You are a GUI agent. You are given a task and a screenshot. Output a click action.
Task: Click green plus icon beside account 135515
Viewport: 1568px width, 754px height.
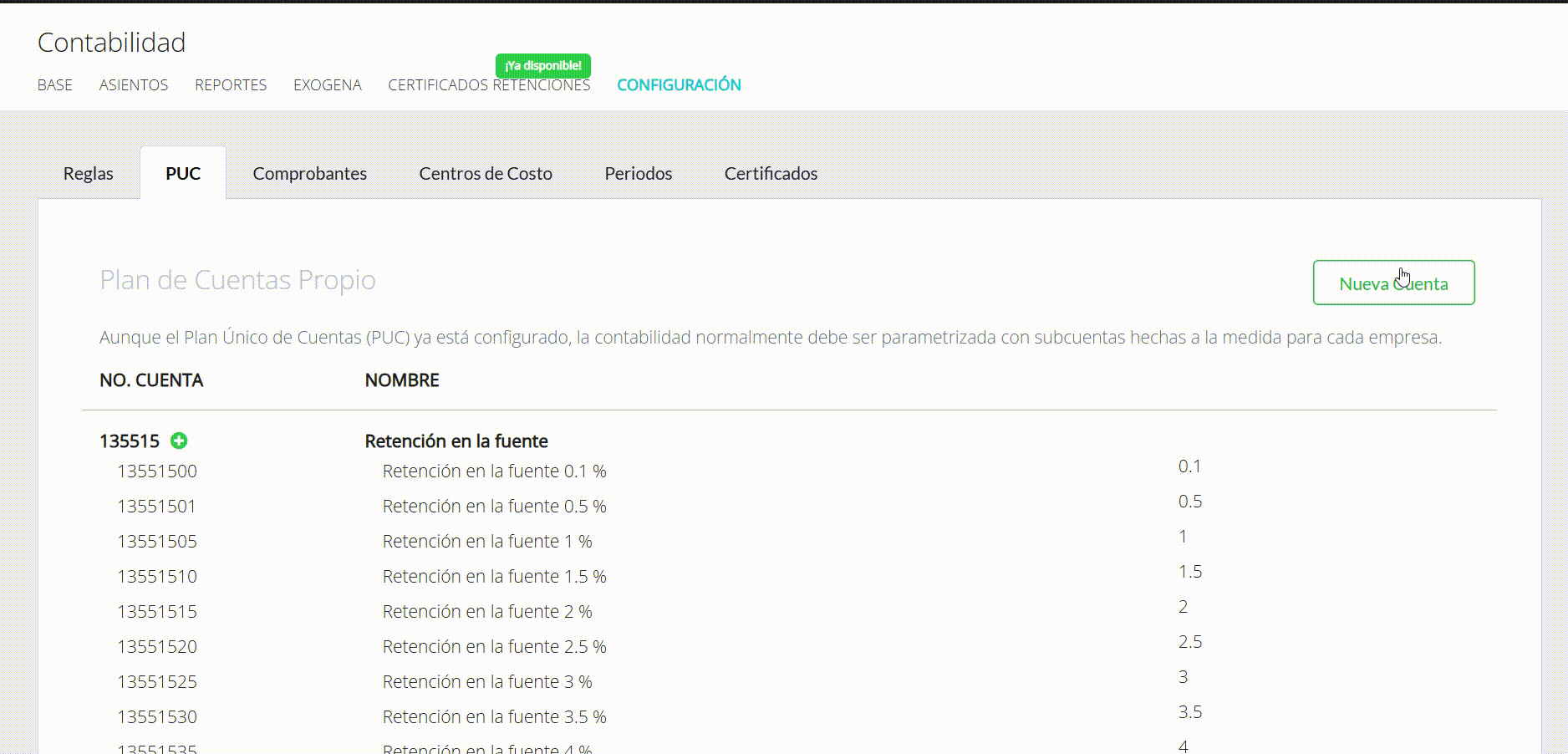(179, 441)
